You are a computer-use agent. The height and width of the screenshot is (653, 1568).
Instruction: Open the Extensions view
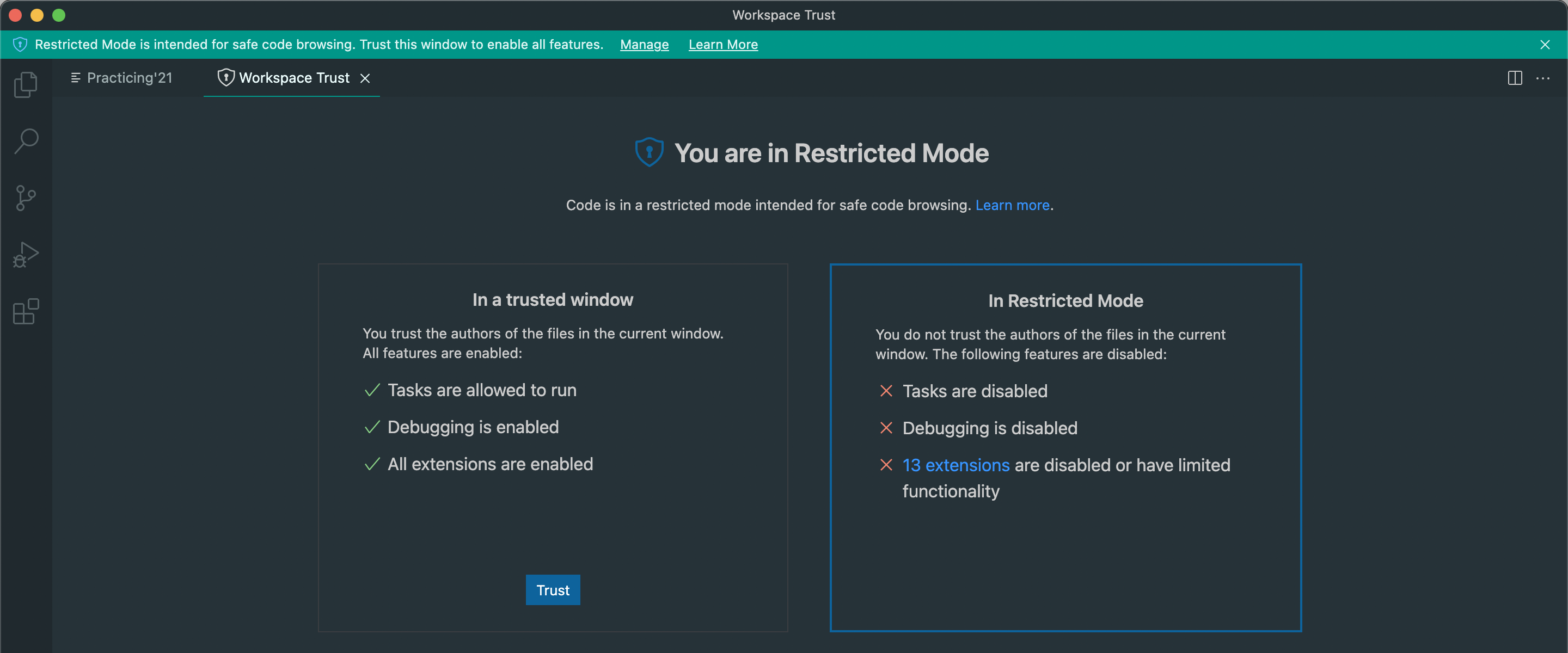click(25, 311)
